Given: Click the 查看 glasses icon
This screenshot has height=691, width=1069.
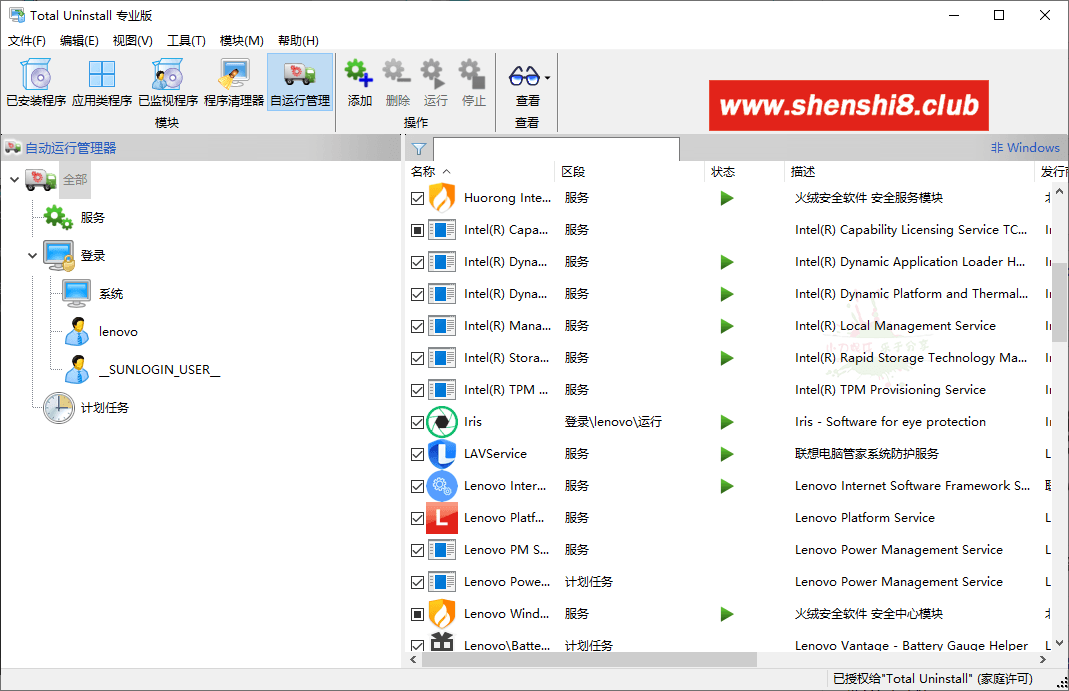Looking at the screenshot, I should pyautogui.click(x=524, y=76).
